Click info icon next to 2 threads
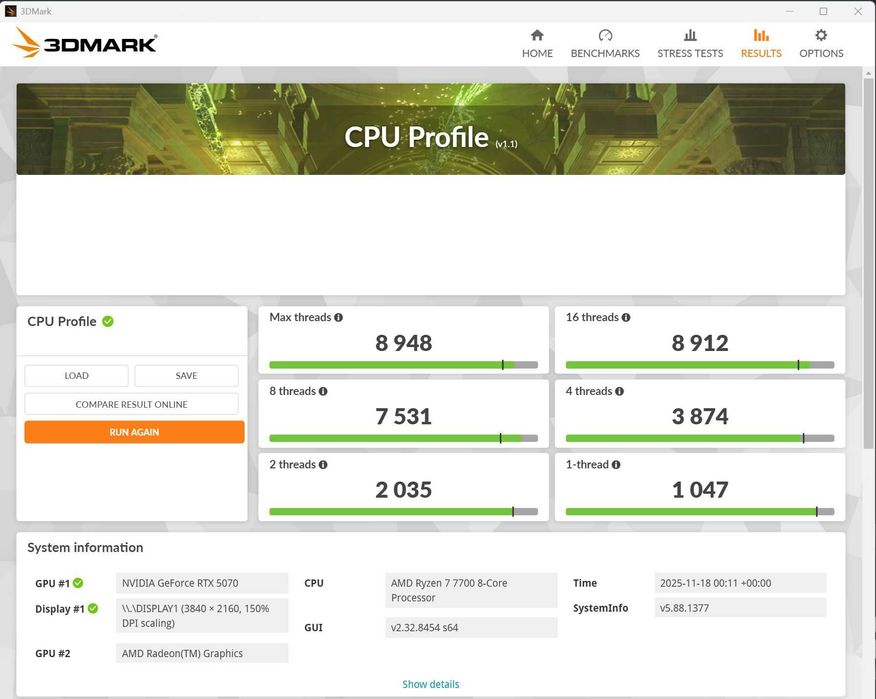Screen dimensions: 876x699 (323, 464)
